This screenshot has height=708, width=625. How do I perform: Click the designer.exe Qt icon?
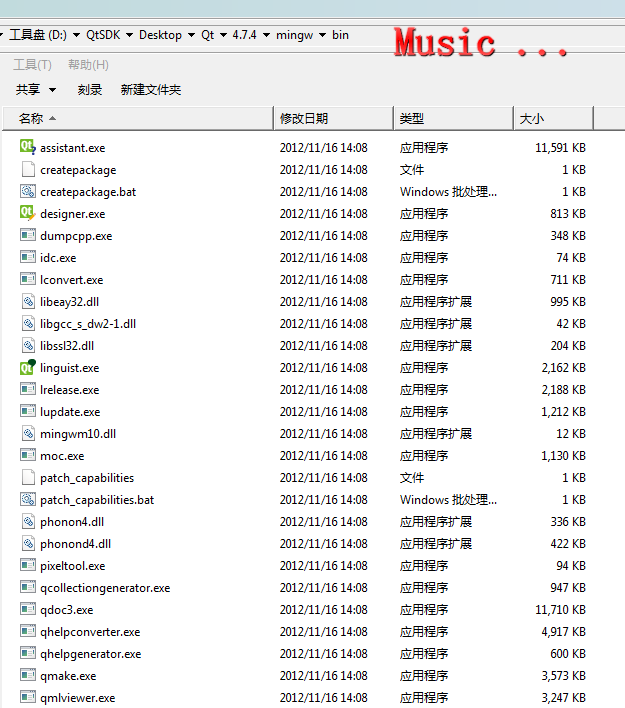[28, 213]
